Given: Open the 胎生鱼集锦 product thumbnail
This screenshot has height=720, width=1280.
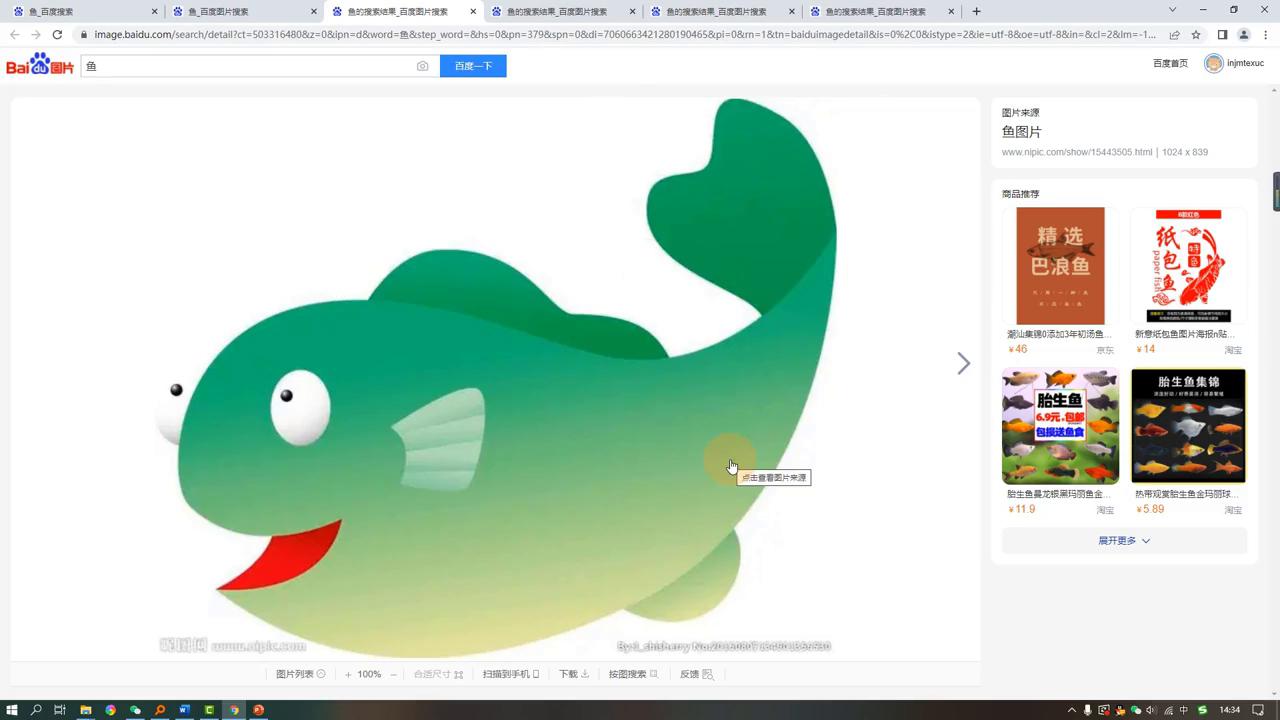Looking at the screenshot, I should [x=1188, y=426].
